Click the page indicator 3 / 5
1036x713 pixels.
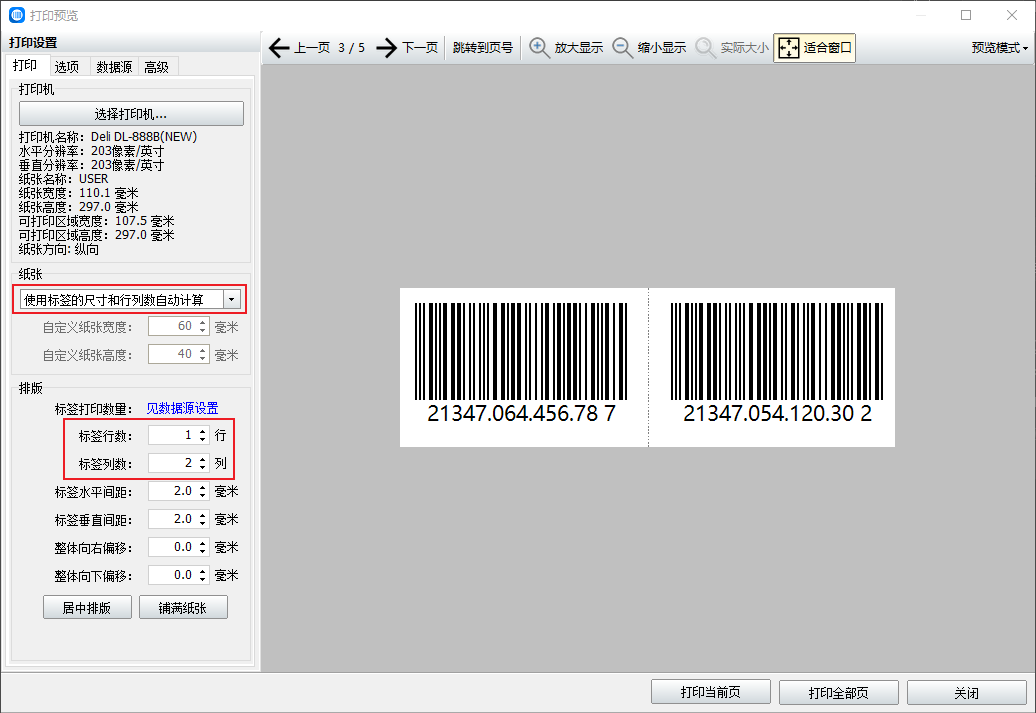[x=352, y=48]
